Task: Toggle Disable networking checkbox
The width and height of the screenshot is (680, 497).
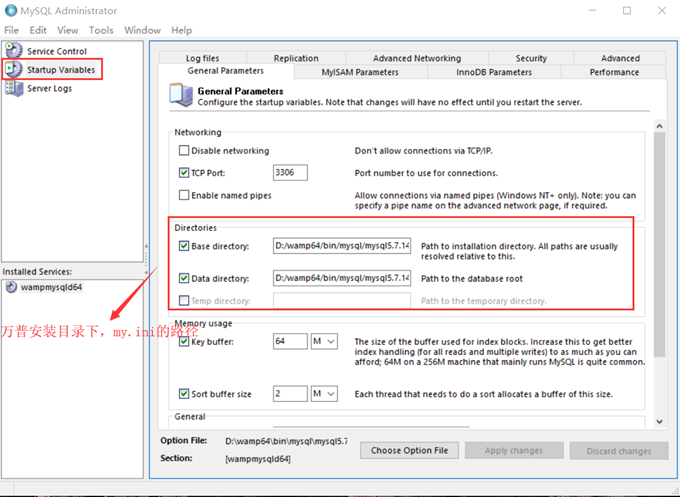Action: pos(184,150)
